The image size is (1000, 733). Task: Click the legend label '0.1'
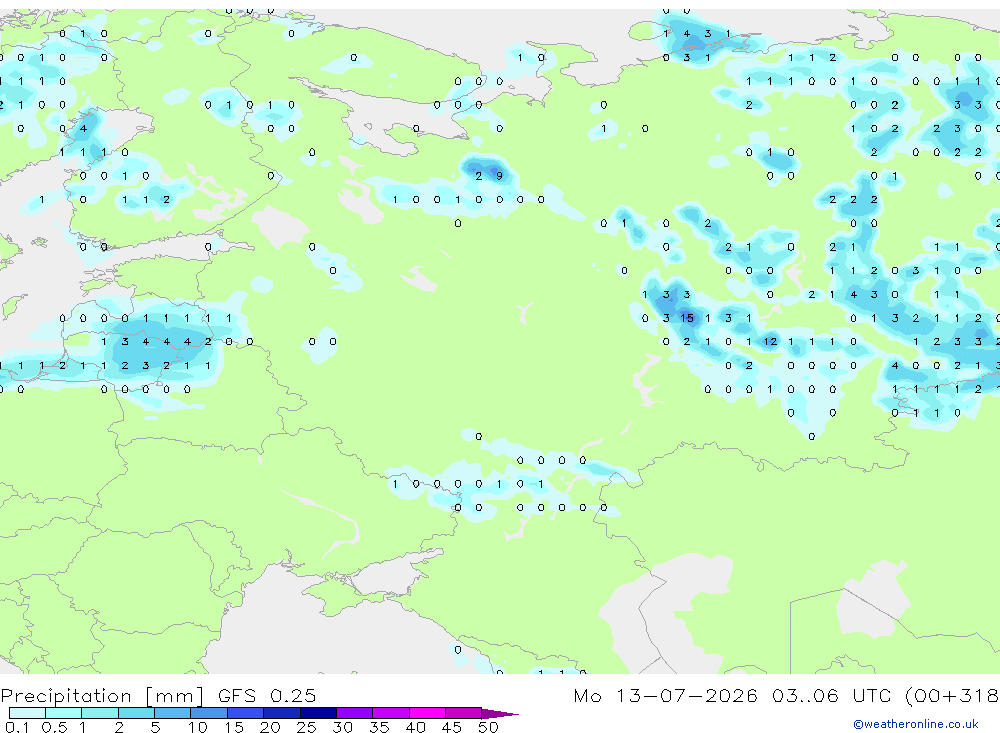(x=17, y=727)
